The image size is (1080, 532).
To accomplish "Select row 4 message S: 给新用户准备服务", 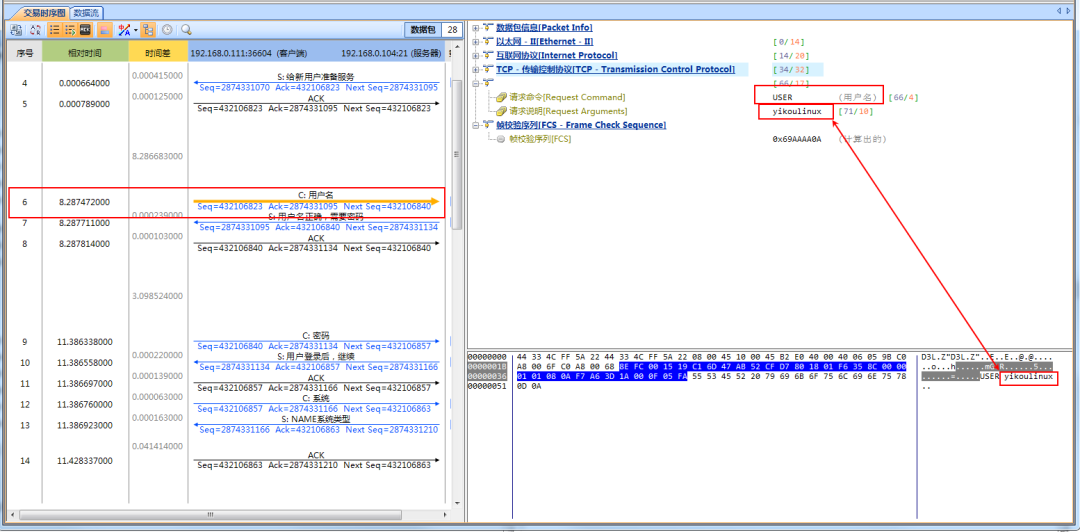I will [316, 76].
